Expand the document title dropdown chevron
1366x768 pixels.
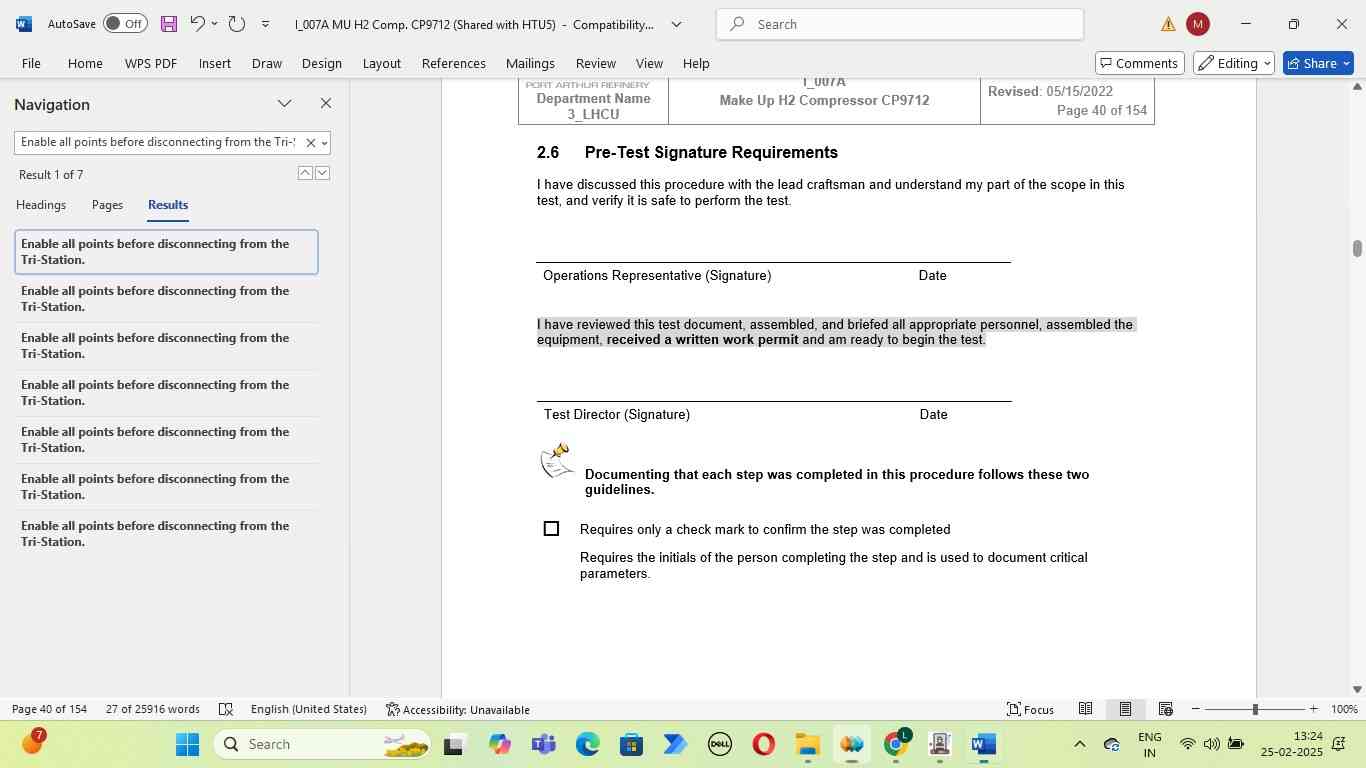click(676, 24)
